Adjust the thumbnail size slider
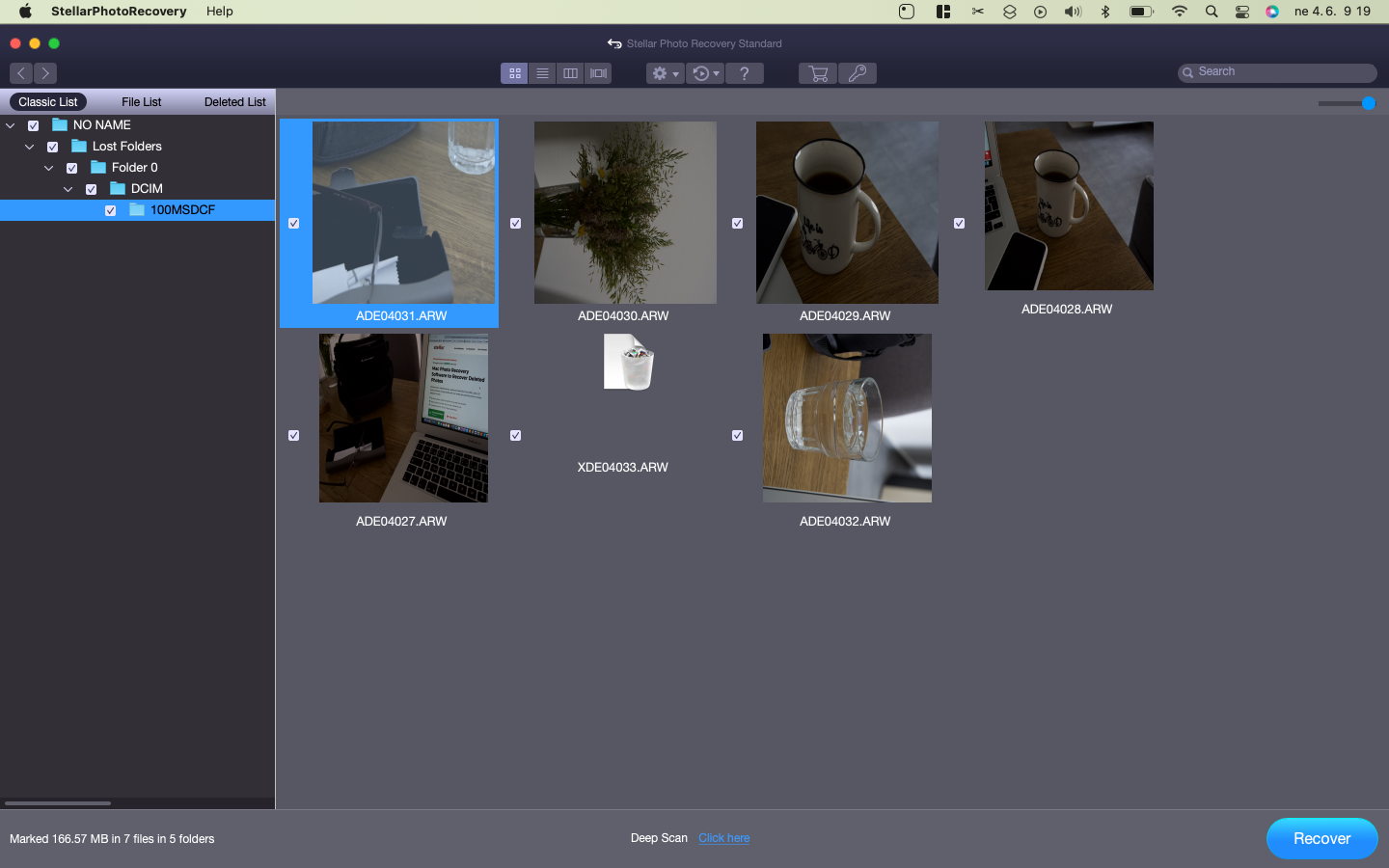1389x868 pixels. click(1368, 103)
